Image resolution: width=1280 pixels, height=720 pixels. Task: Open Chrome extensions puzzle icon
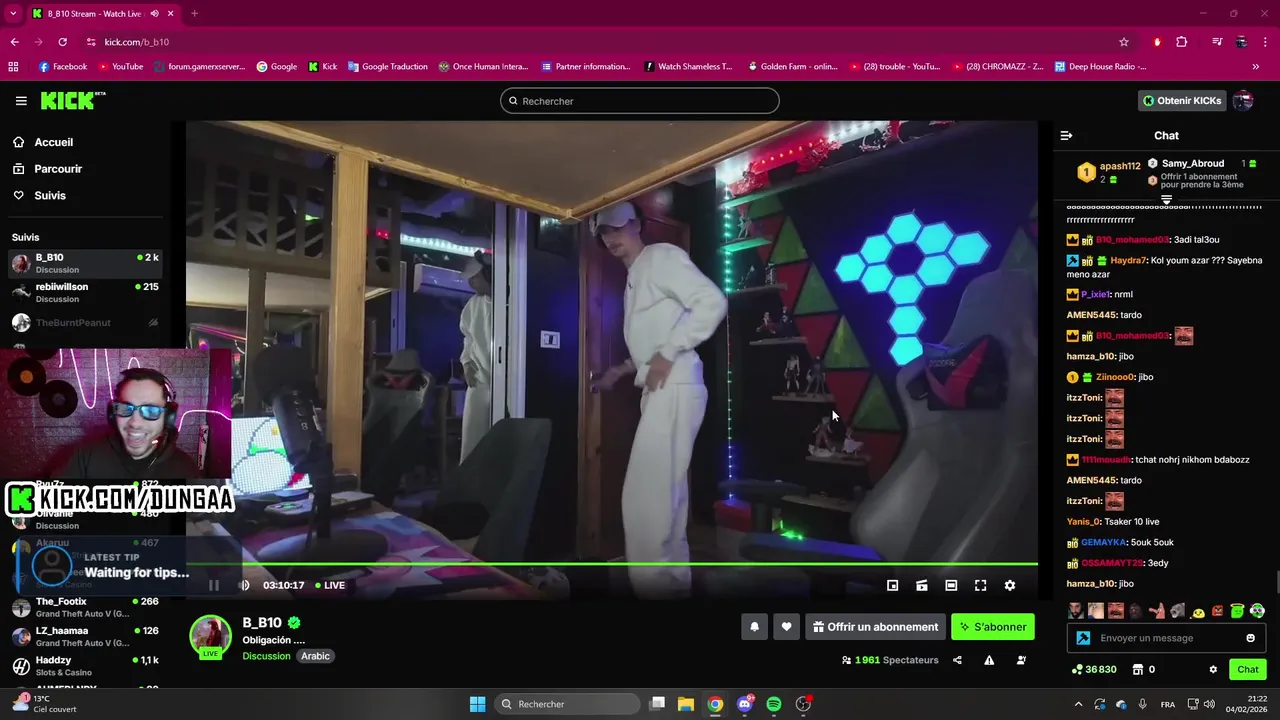(x=1181, y=42)
